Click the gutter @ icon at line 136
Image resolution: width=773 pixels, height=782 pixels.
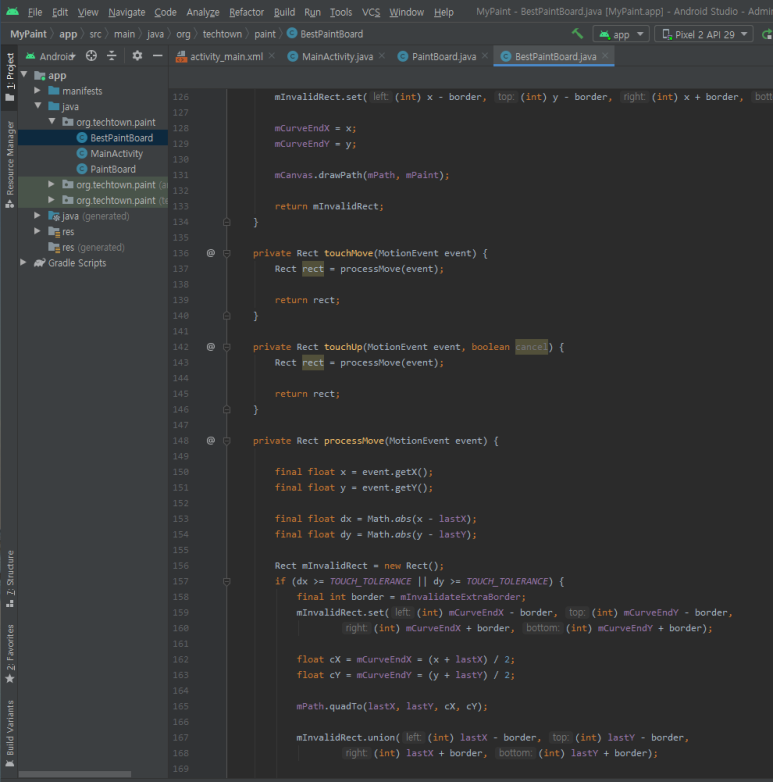(x=211, y=253)
